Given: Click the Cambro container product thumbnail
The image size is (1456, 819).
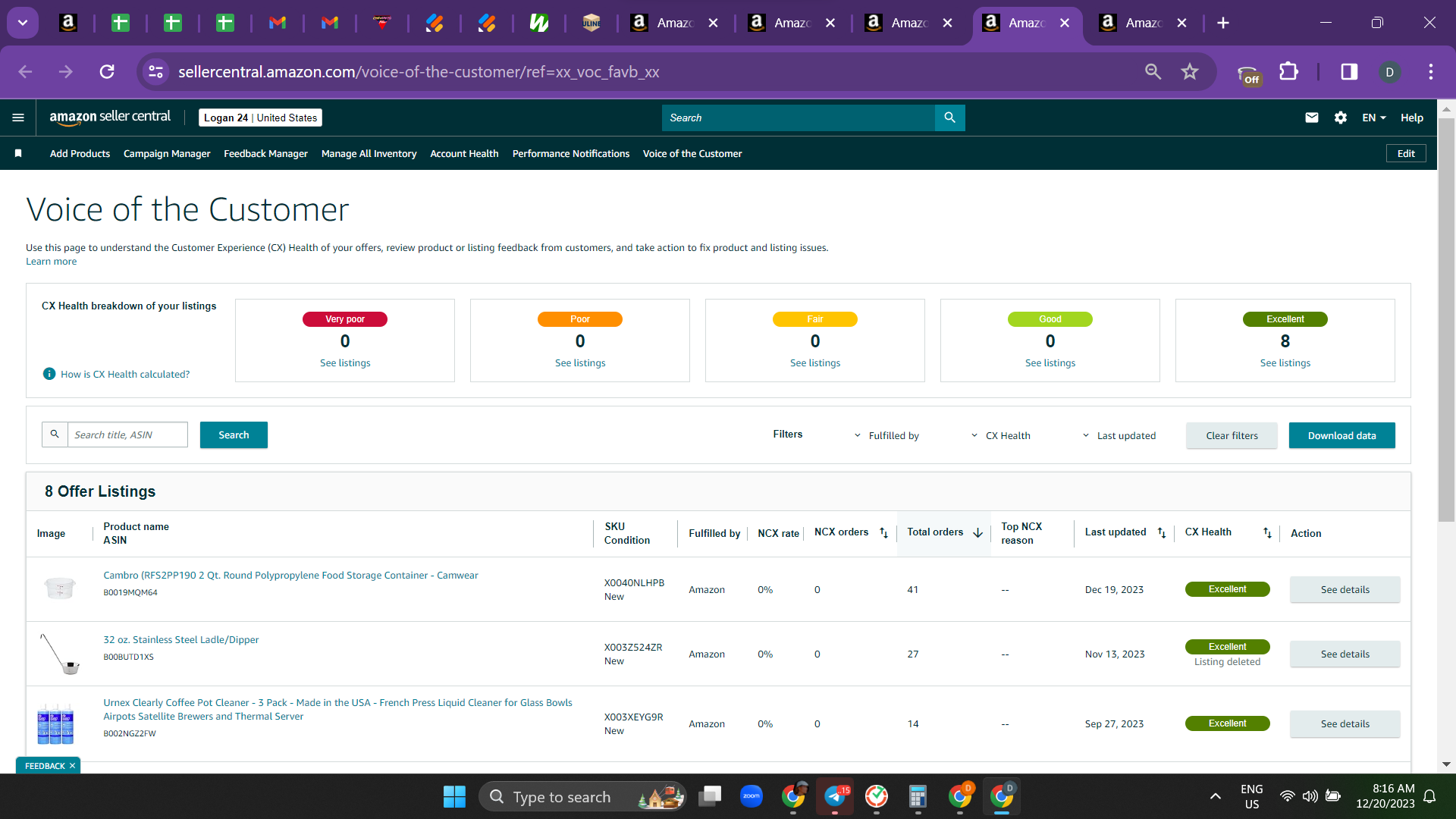Looking at the screenshot, I should coord(59,588).
